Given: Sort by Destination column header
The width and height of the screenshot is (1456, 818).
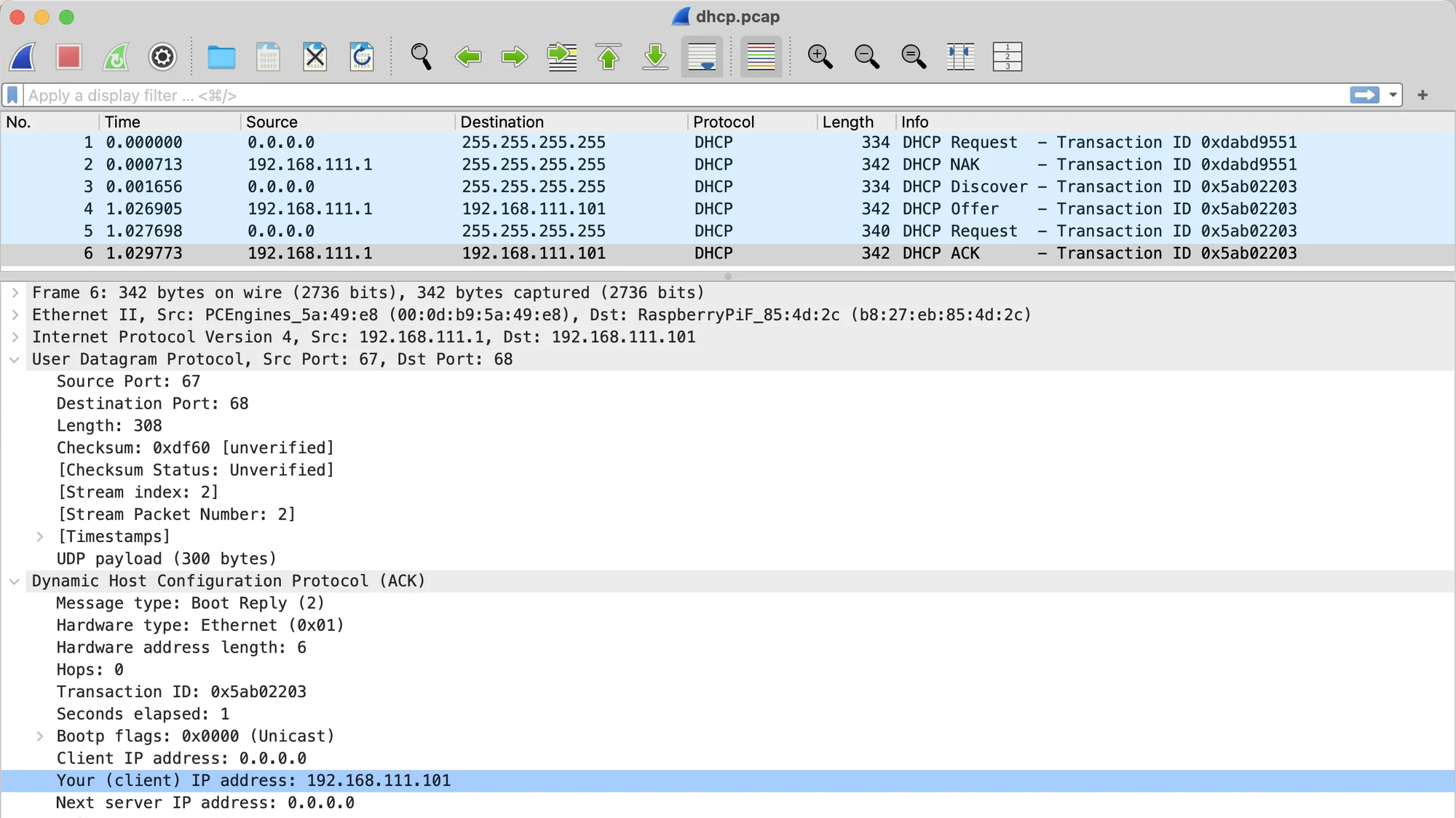Looking at the screenshot, I should click(571, 122).
